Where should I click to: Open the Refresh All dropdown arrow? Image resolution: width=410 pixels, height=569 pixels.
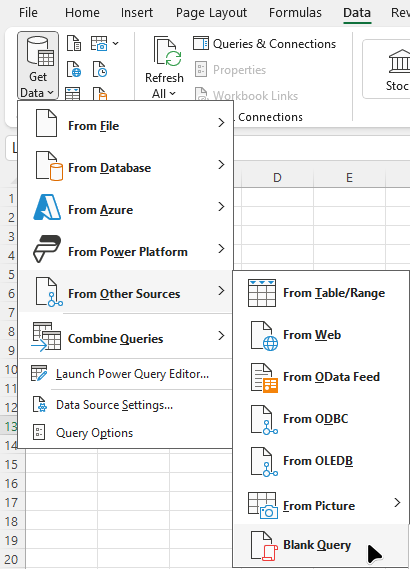[173, 94]
